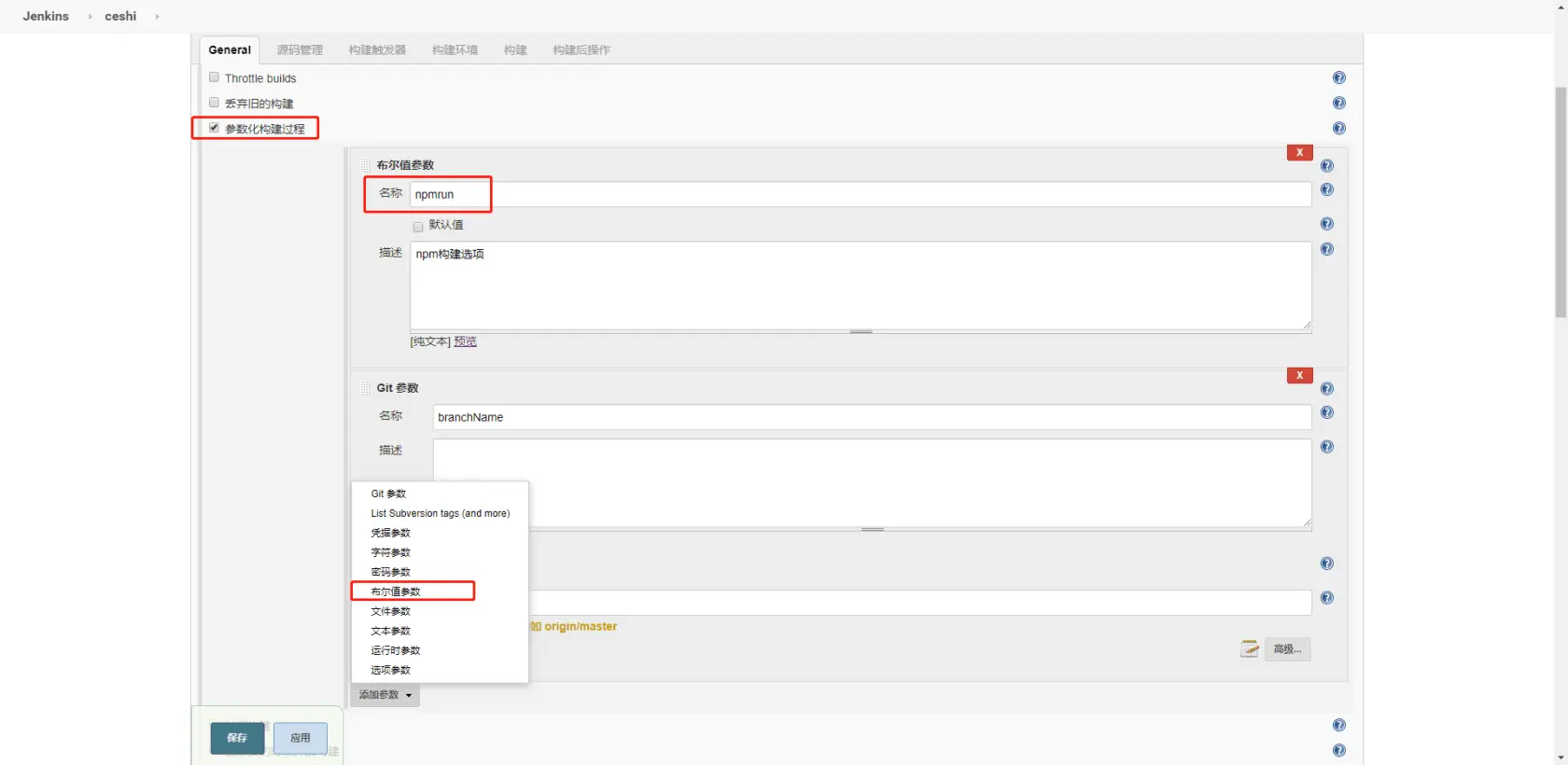Switch to the 构建后操作 tab

coord(581,50)
